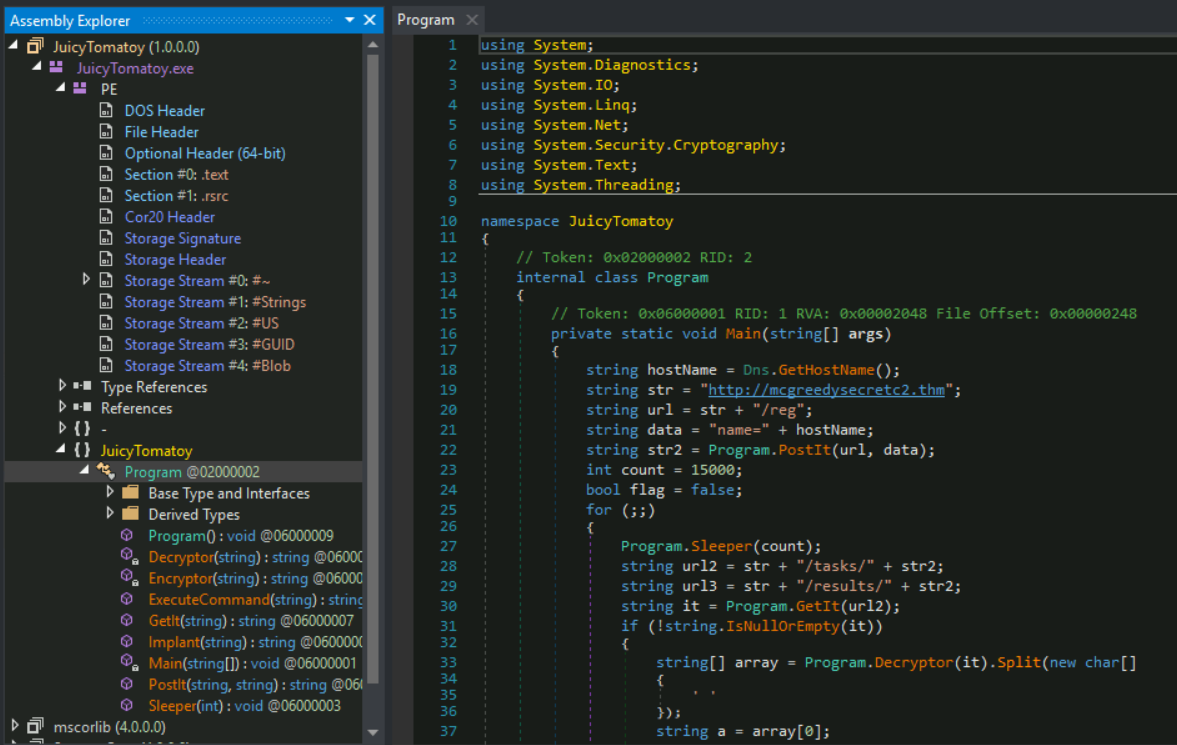
Task: Expand Base Type and Interfaces folder
Action: 110,491
